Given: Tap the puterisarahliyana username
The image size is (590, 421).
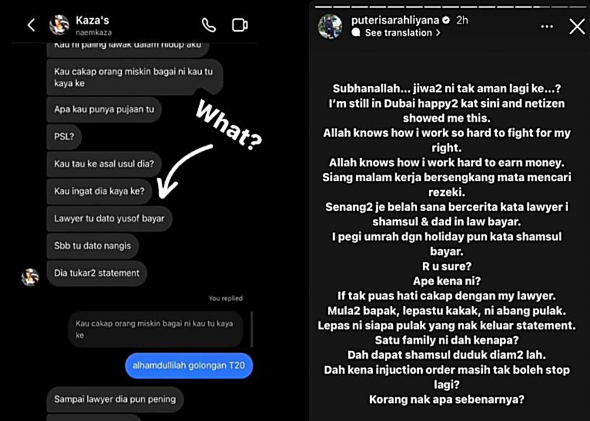Looking at the screenshot, I should coord(395,20).
